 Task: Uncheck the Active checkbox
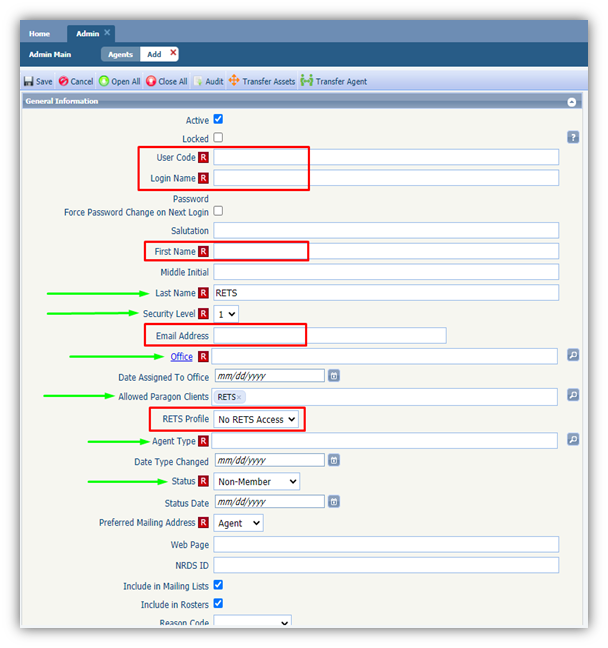[x=218, y=119]
